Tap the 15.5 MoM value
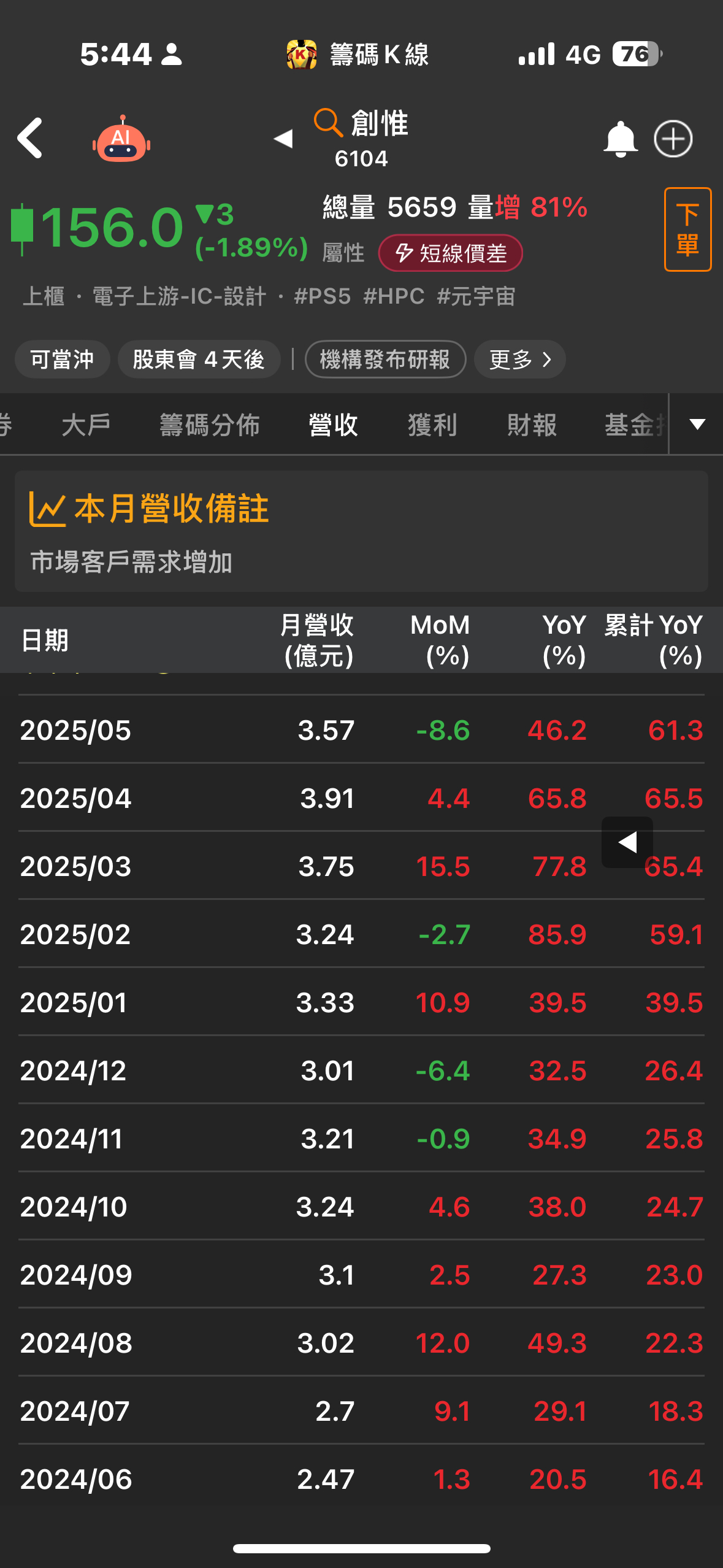723x1568 pixels. (x=443, y=866)
